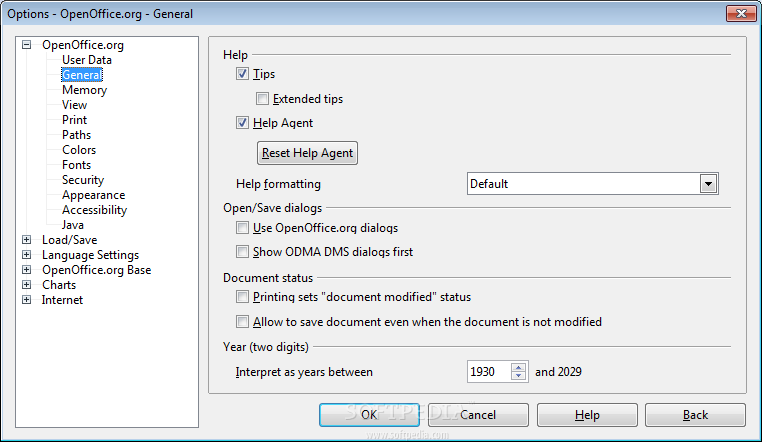Select General in the options tree
The width and height of the screenshot is (762, 442).
82,75
